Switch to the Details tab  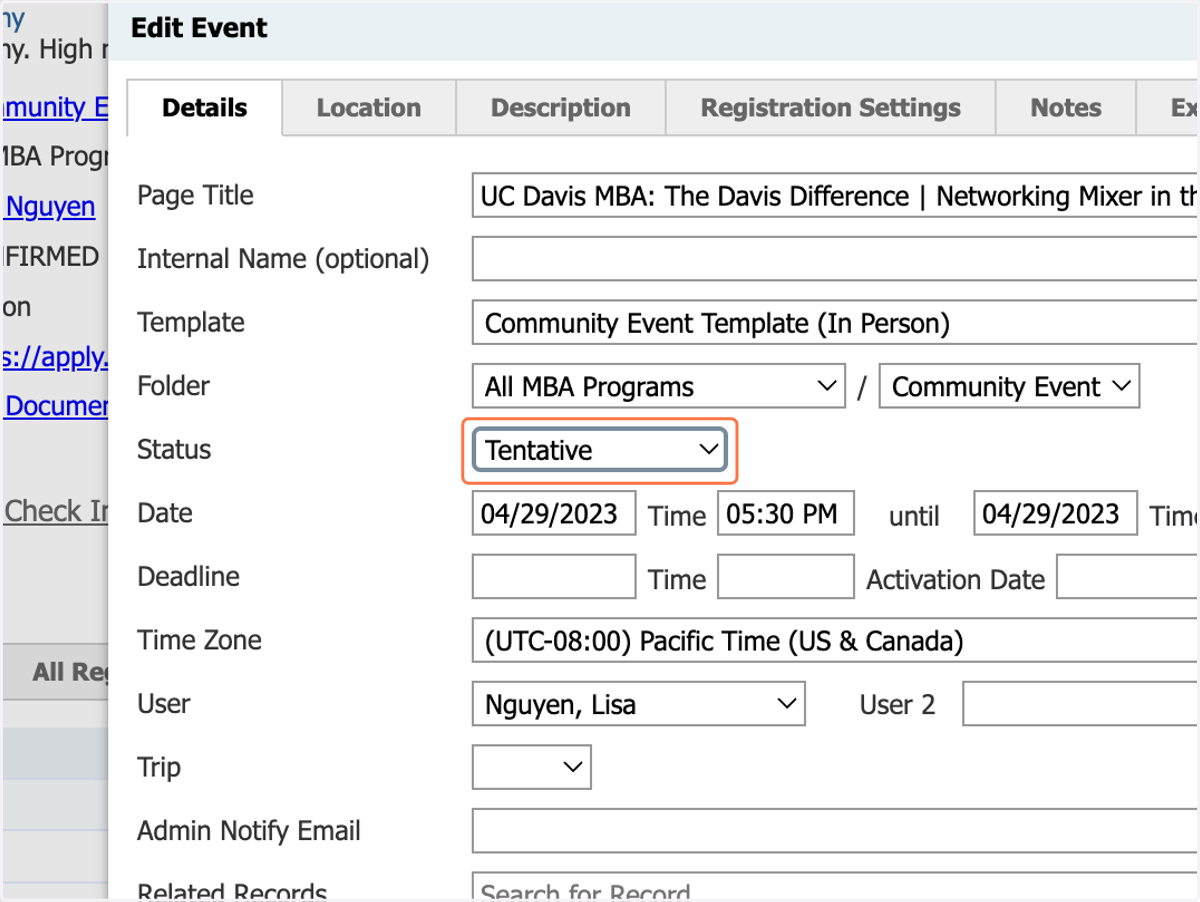(x=205, y=108)
